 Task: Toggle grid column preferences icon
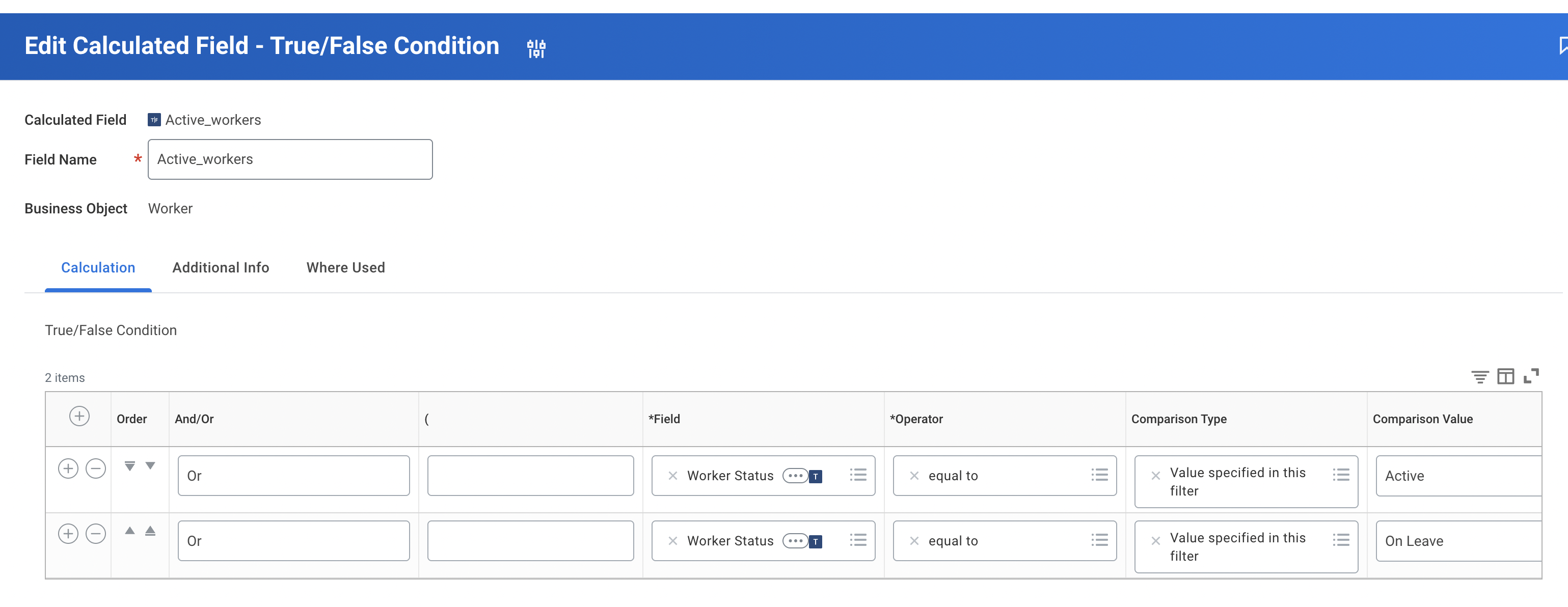1506,376
